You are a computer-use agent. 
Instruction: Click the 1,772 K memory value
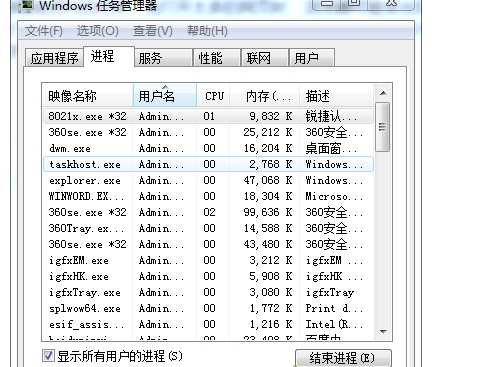tap(271, 308)
